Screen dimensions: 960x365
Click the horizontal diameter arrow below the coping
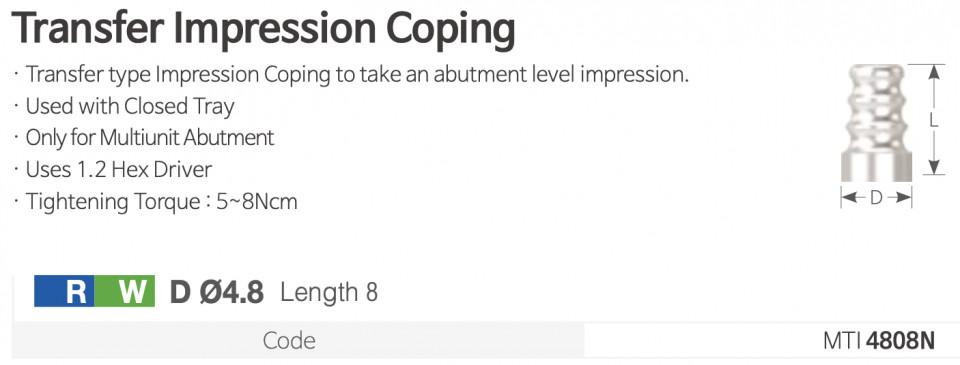(876, 198)
